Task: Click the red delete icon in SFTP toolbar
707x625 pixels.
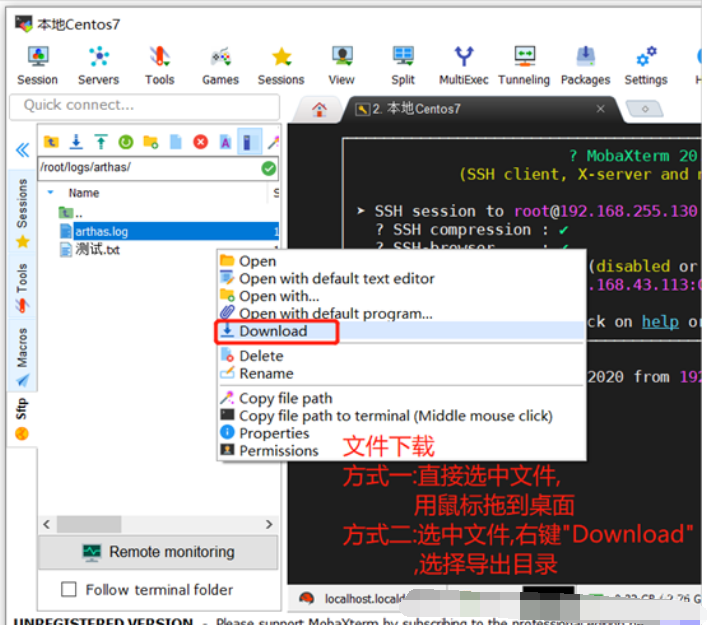Action: point(200,143)
